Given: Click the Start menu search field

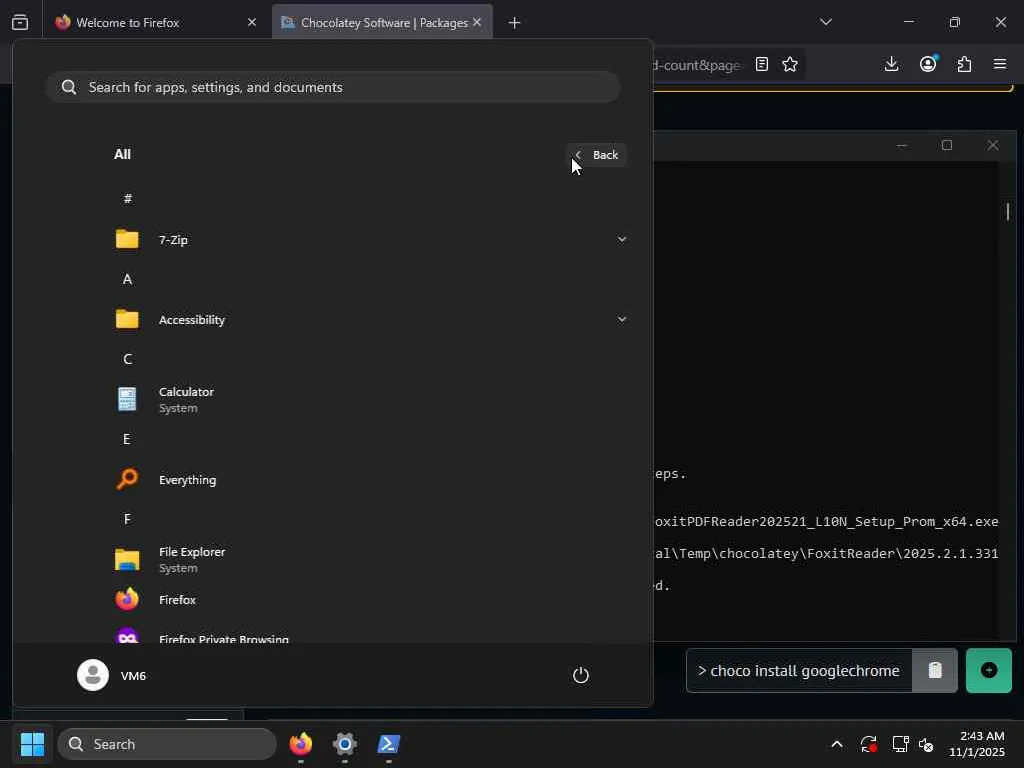Looking at the screenshot, I should (333, 87).
